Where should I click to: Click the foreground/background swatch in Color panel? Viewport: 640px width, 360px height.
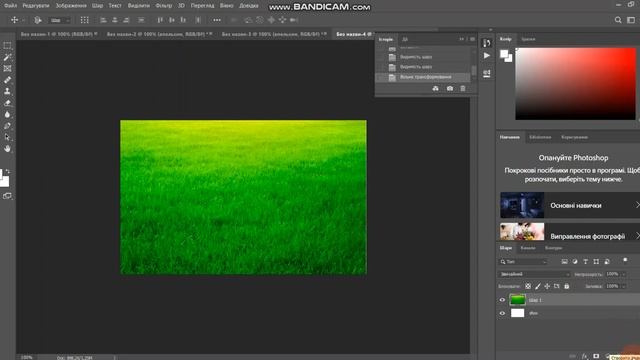tap(506, 56)
